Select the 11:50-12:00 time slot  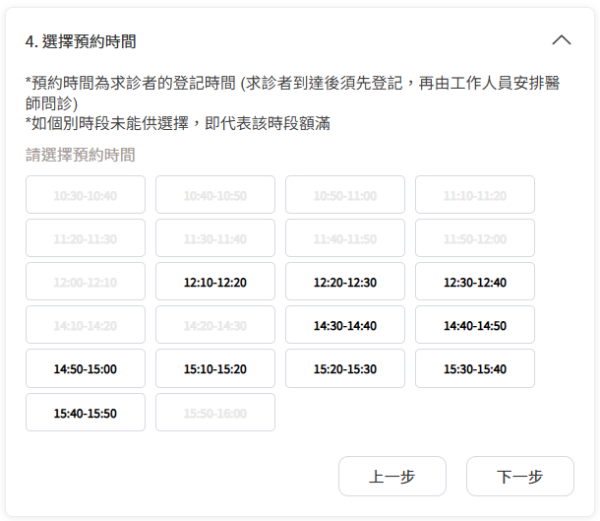pos(475,238)
